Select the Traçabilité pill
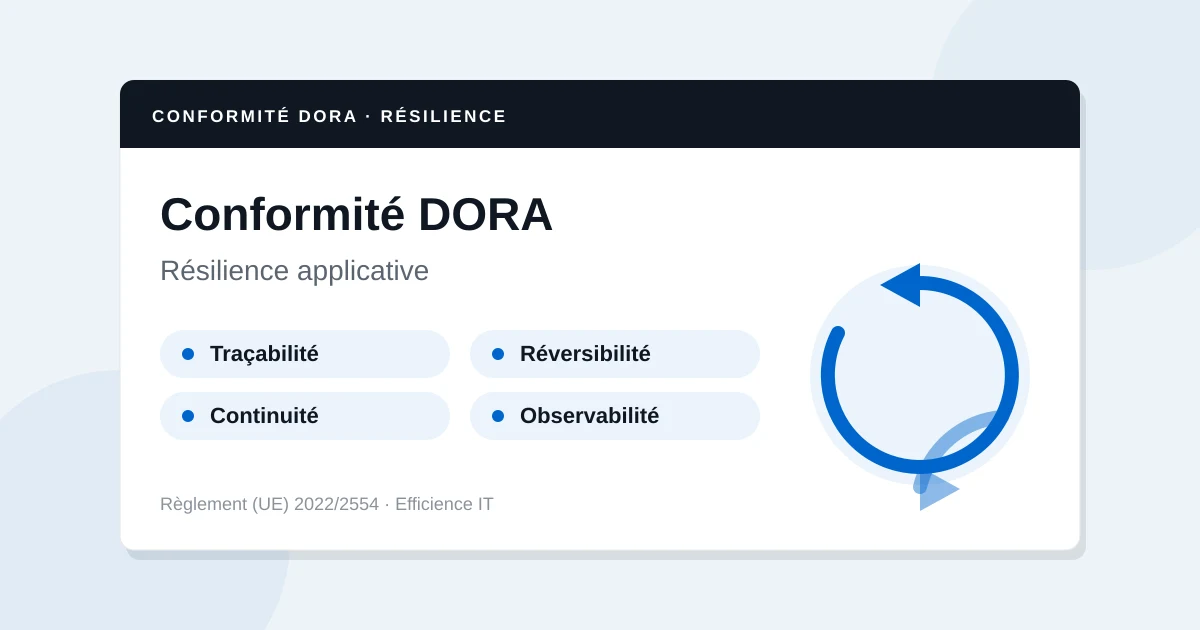This screenshot has width=1200, height=630. point(305,354)
